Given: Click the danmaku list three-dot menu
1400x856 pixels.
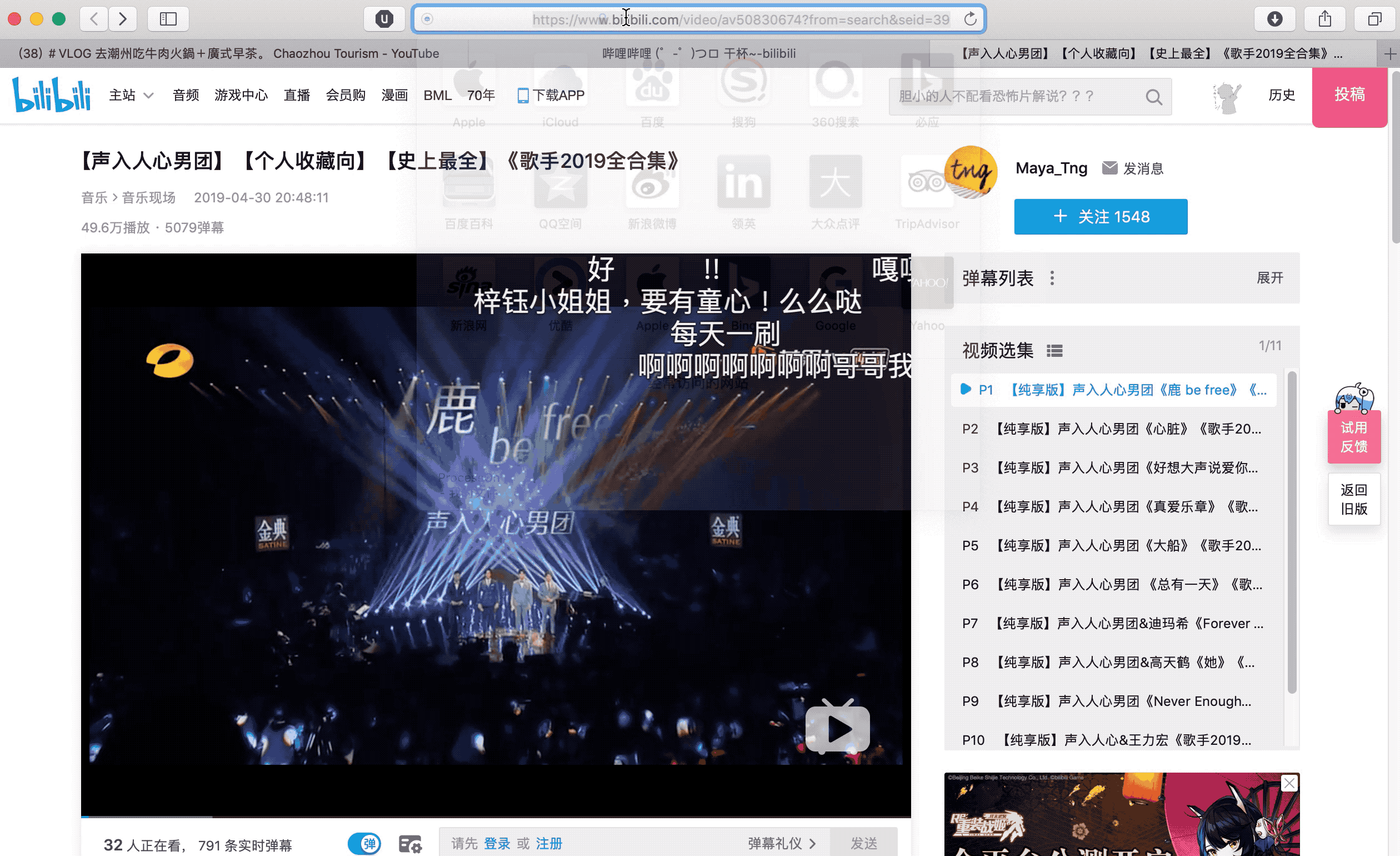Looking at the screenshot, I should (x=1052, y=278).
